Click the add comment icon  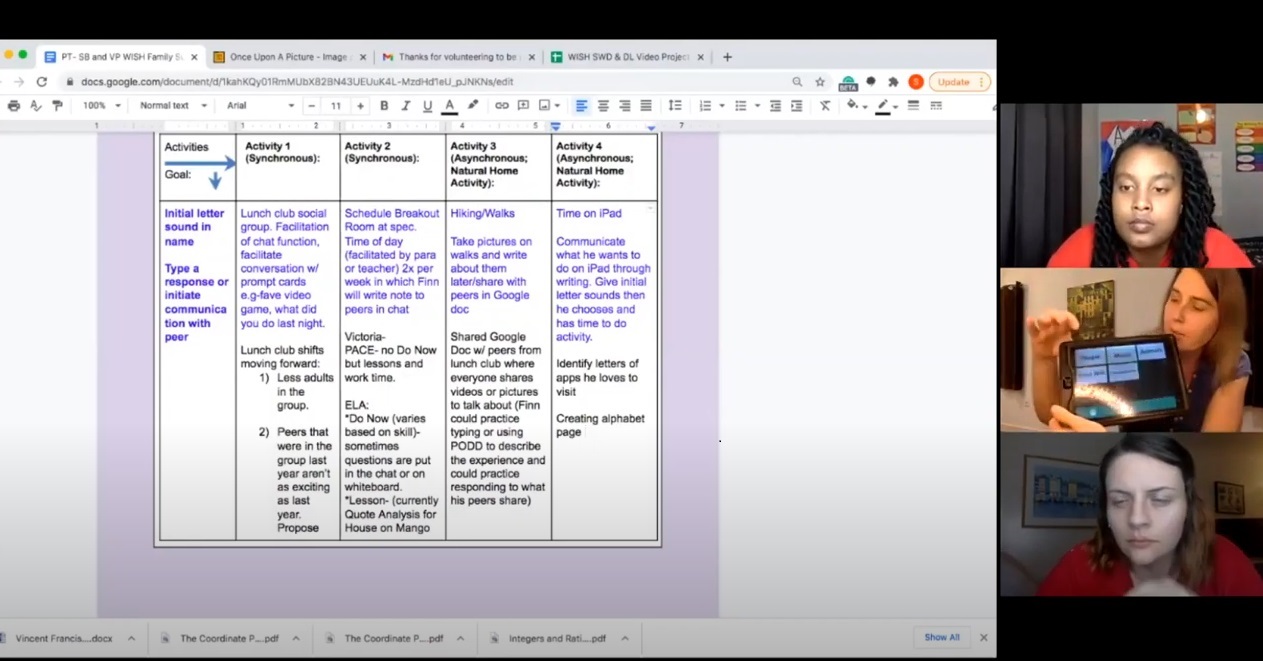point(523,106)
